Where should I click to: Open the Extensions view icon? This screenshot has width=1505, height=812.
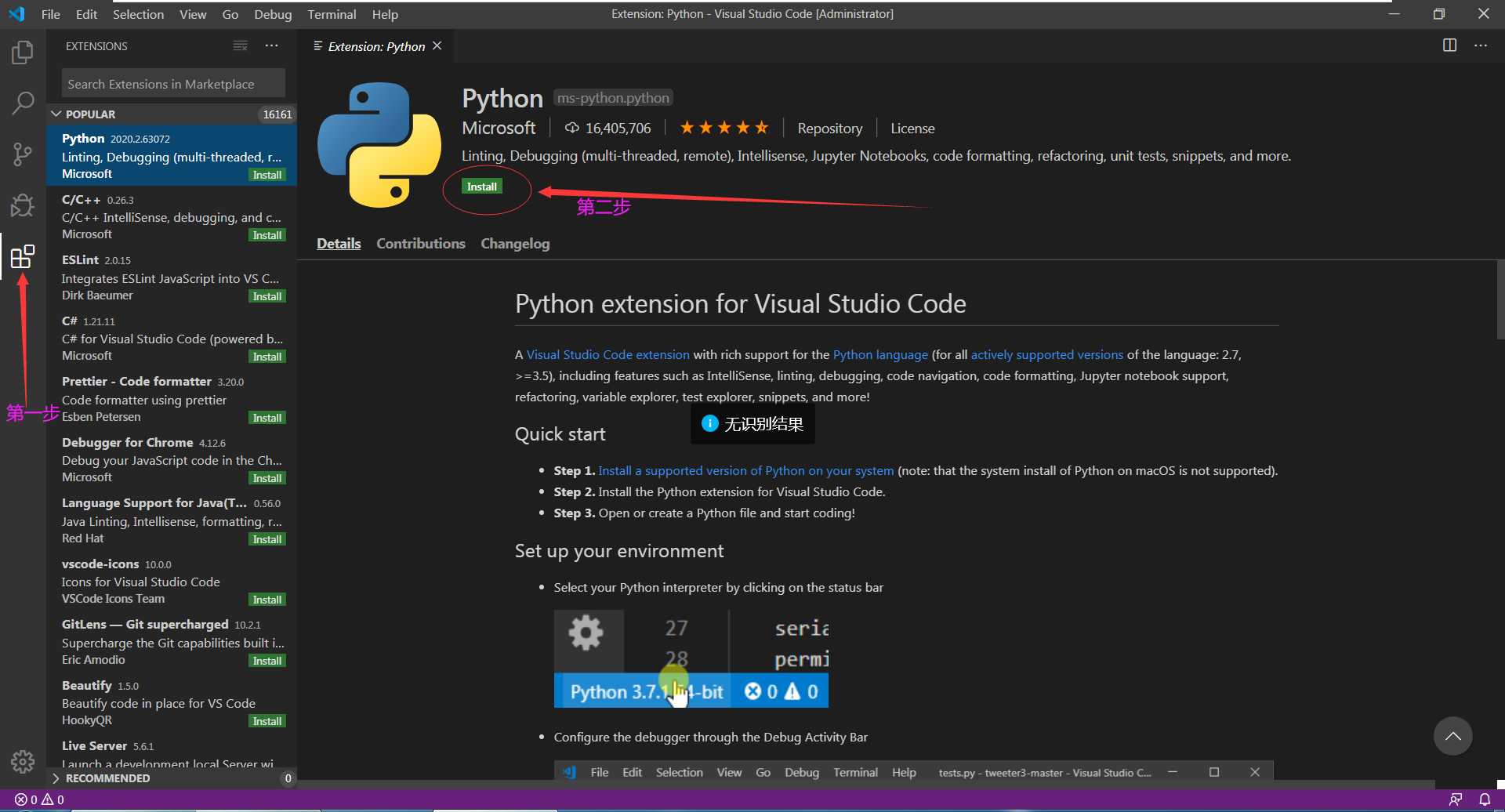23,256
